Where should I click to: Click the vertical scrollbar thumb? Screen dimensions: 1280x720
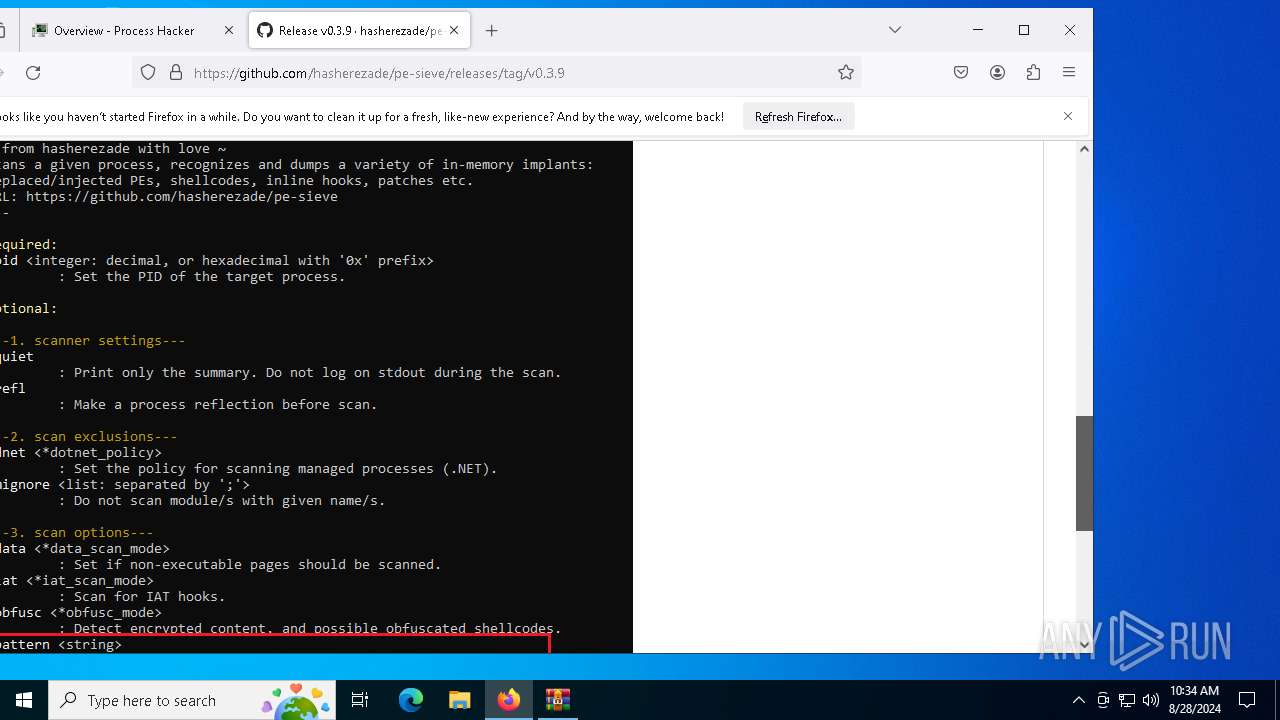(x=1084, y=473)
